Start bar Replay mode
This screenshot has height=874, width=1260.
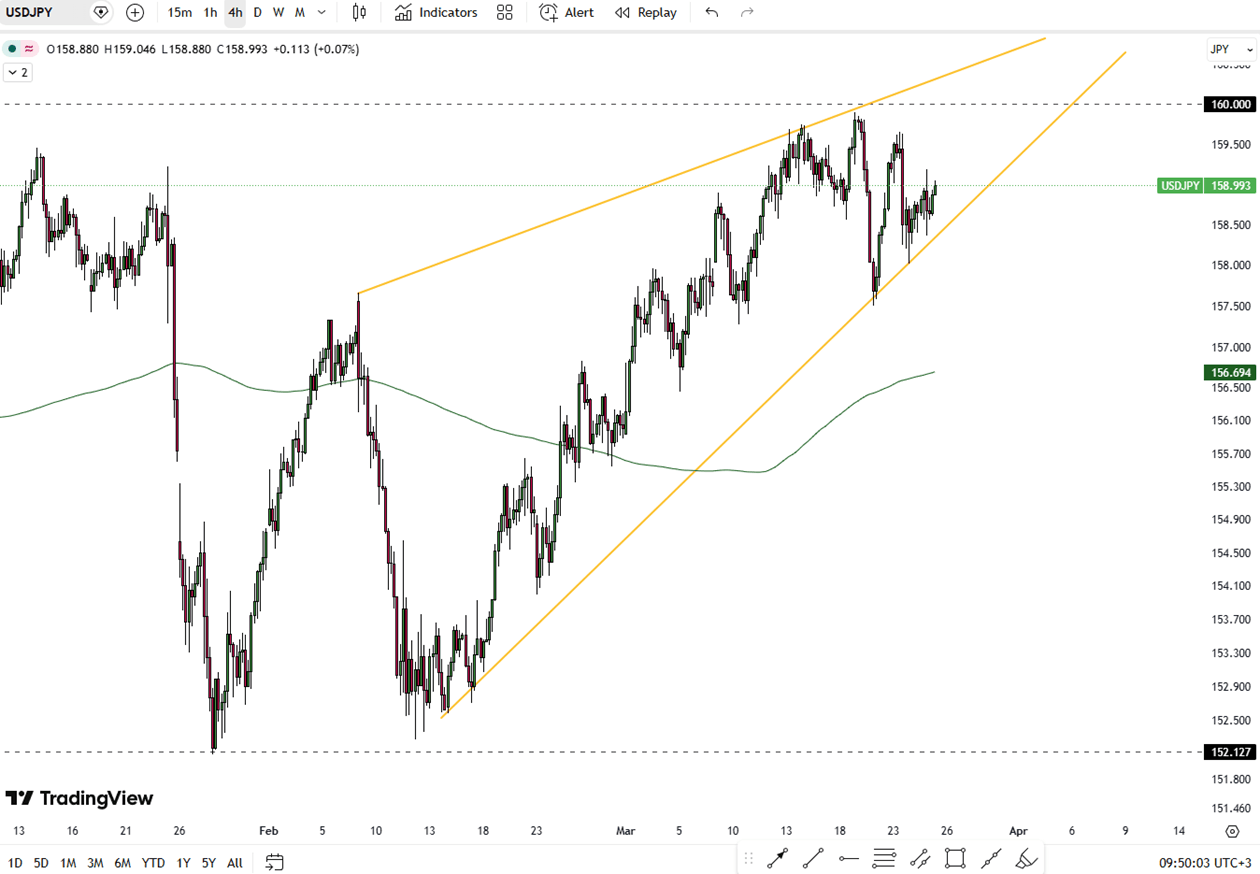645,13
